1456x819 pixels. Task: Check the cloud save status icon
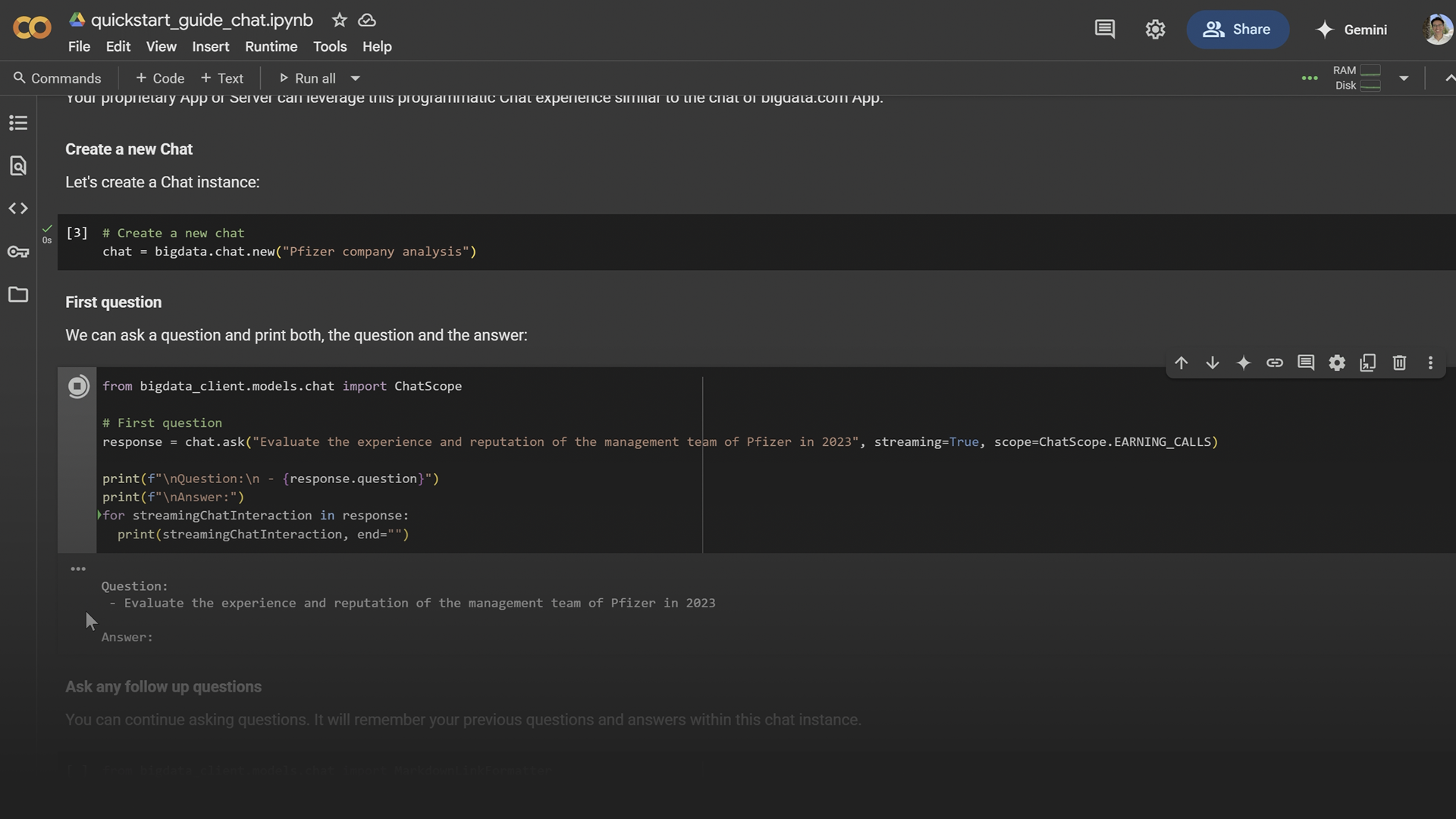367,20
